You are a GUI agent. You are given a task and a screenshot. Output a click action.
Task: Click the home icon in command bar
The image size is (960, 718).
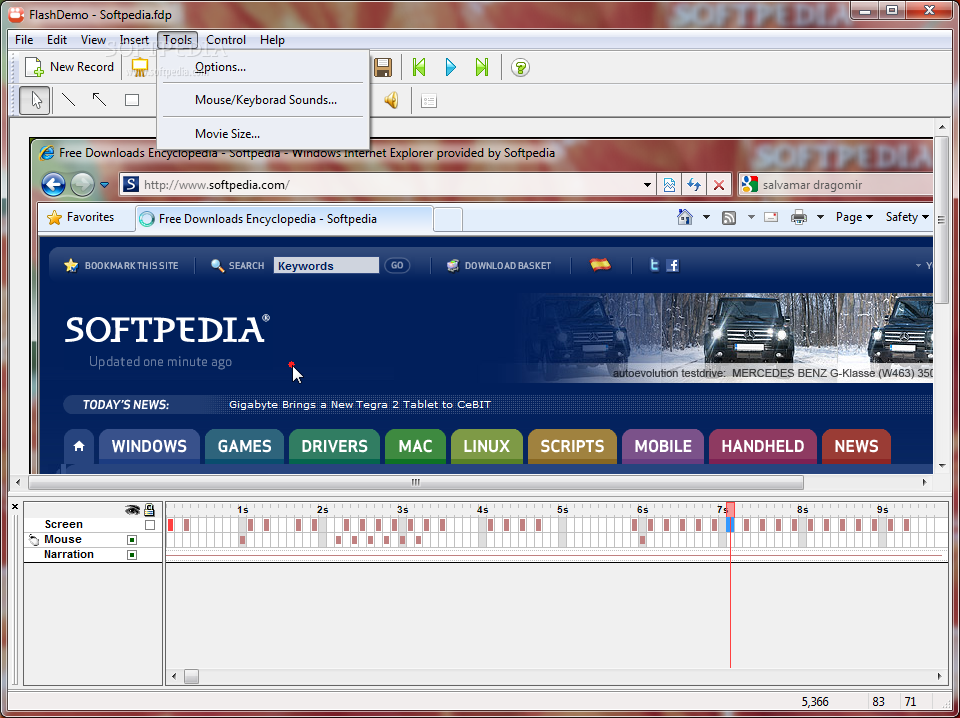point(684,217)
